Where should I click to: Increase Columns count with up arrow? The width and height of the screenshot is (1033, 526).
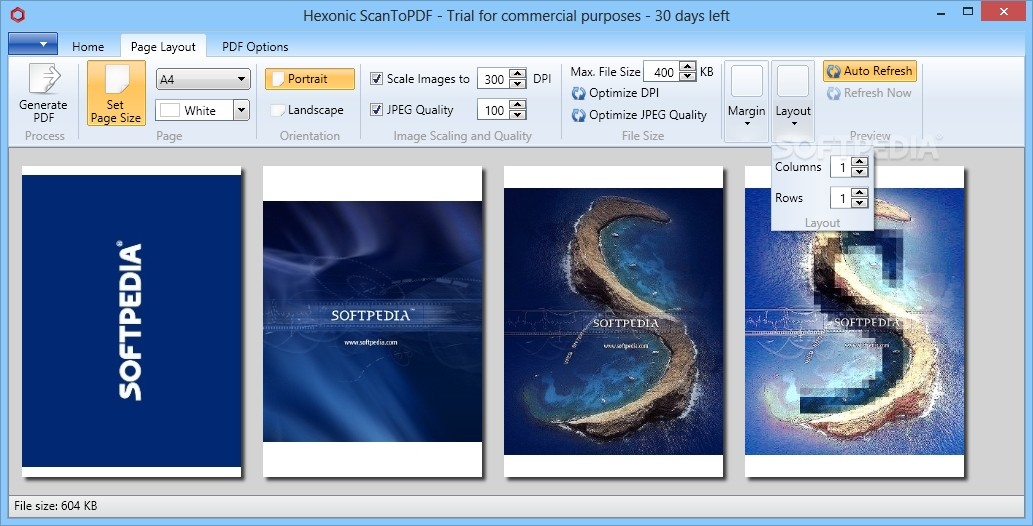click(x=859, y=162)
